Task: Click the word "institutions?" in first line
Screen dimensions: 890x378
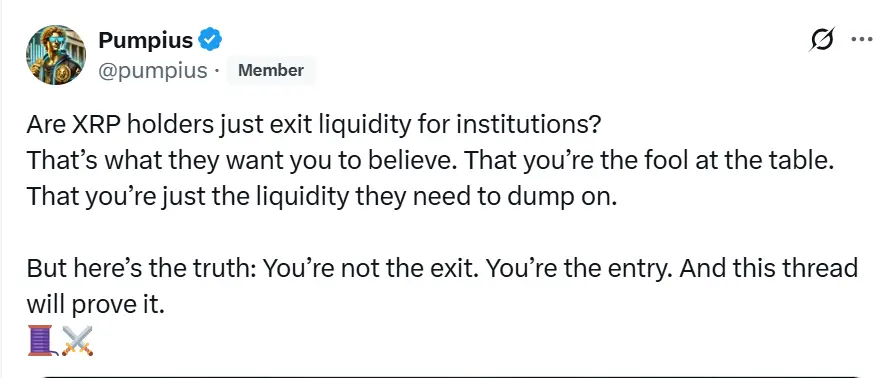Action: 528,124
